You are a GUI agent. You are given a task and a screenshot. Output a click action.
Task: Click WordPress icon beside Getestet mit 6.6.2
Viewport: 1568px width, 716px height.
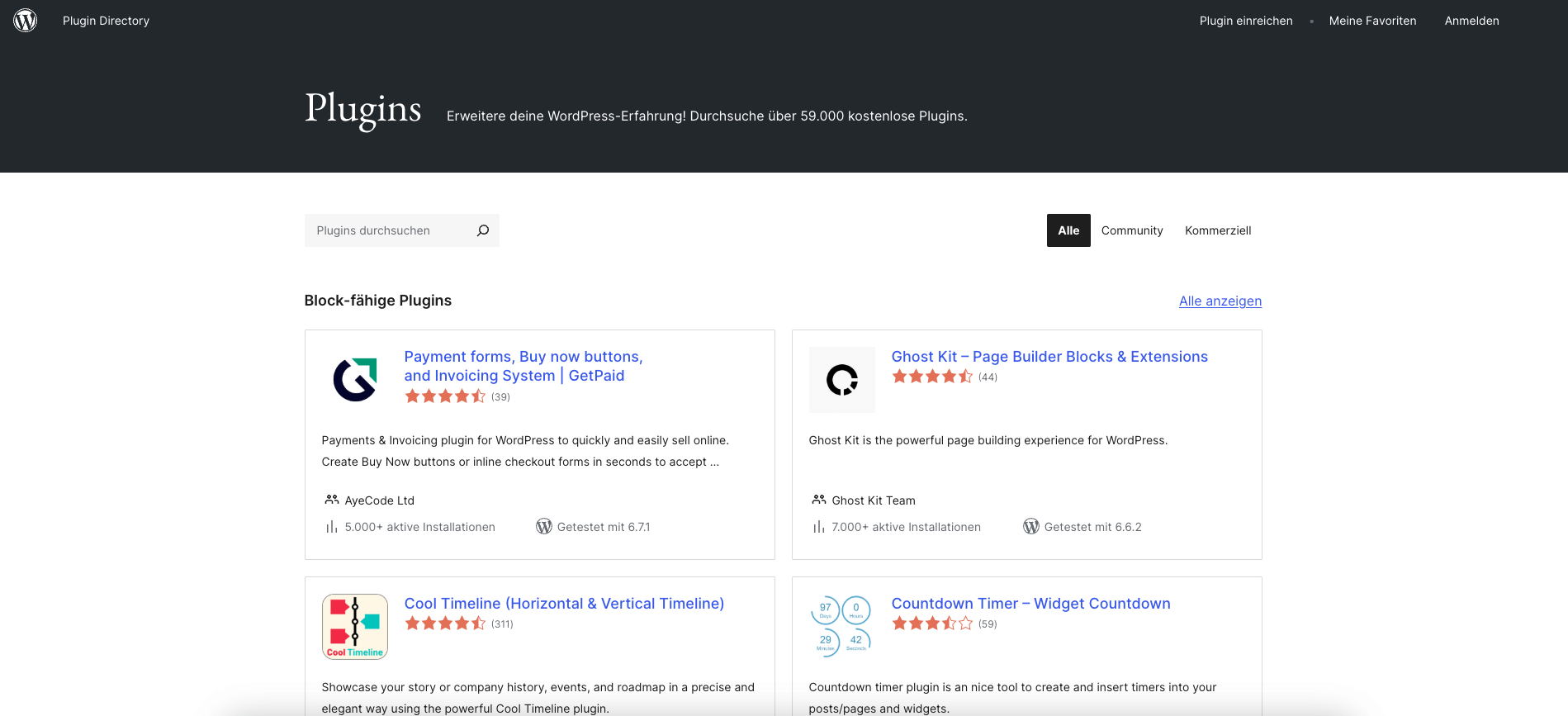[1031, 526]
